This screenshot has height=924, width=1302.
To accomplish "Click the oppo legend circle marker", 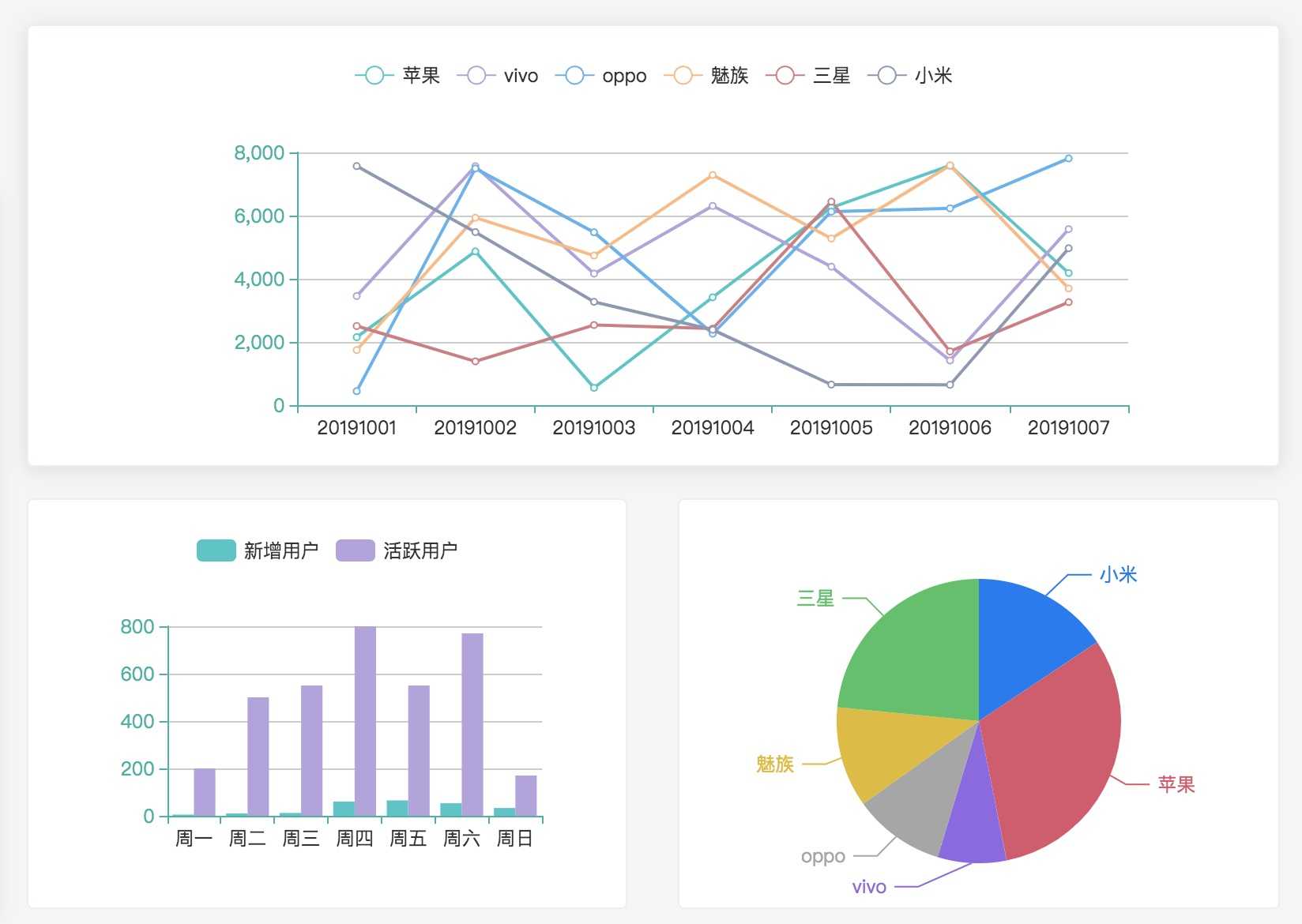I will pos(574,76).
